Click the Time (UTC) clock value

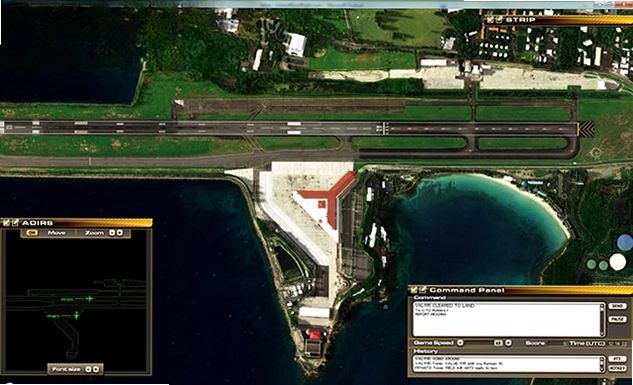point(618,344)
